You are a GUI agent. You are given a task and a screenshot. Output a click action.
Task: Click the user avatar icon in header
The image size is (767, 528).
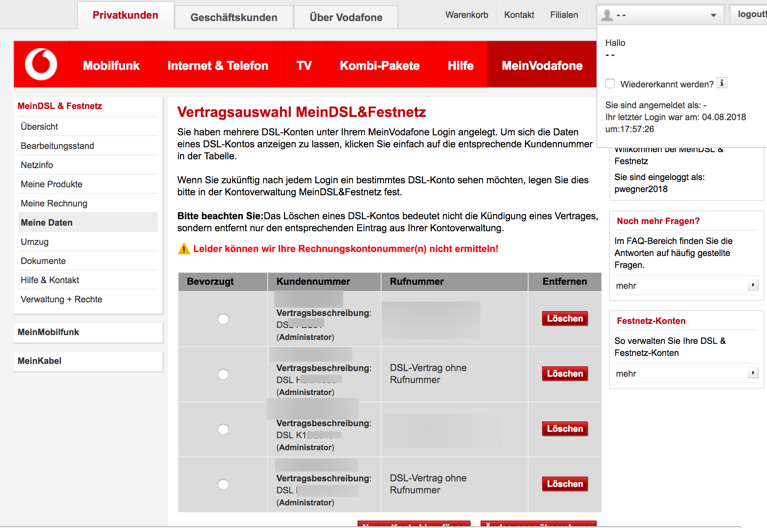(607, 15)
